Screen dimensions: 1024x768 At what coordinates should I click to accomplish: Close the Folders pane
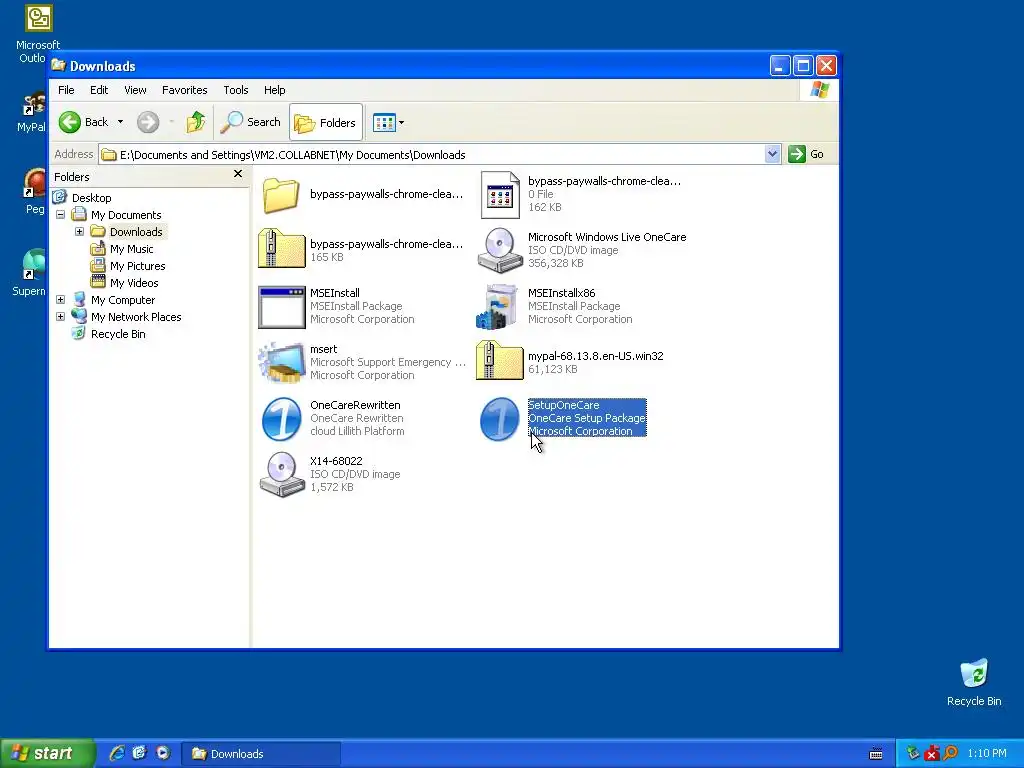tap(238, 174)
